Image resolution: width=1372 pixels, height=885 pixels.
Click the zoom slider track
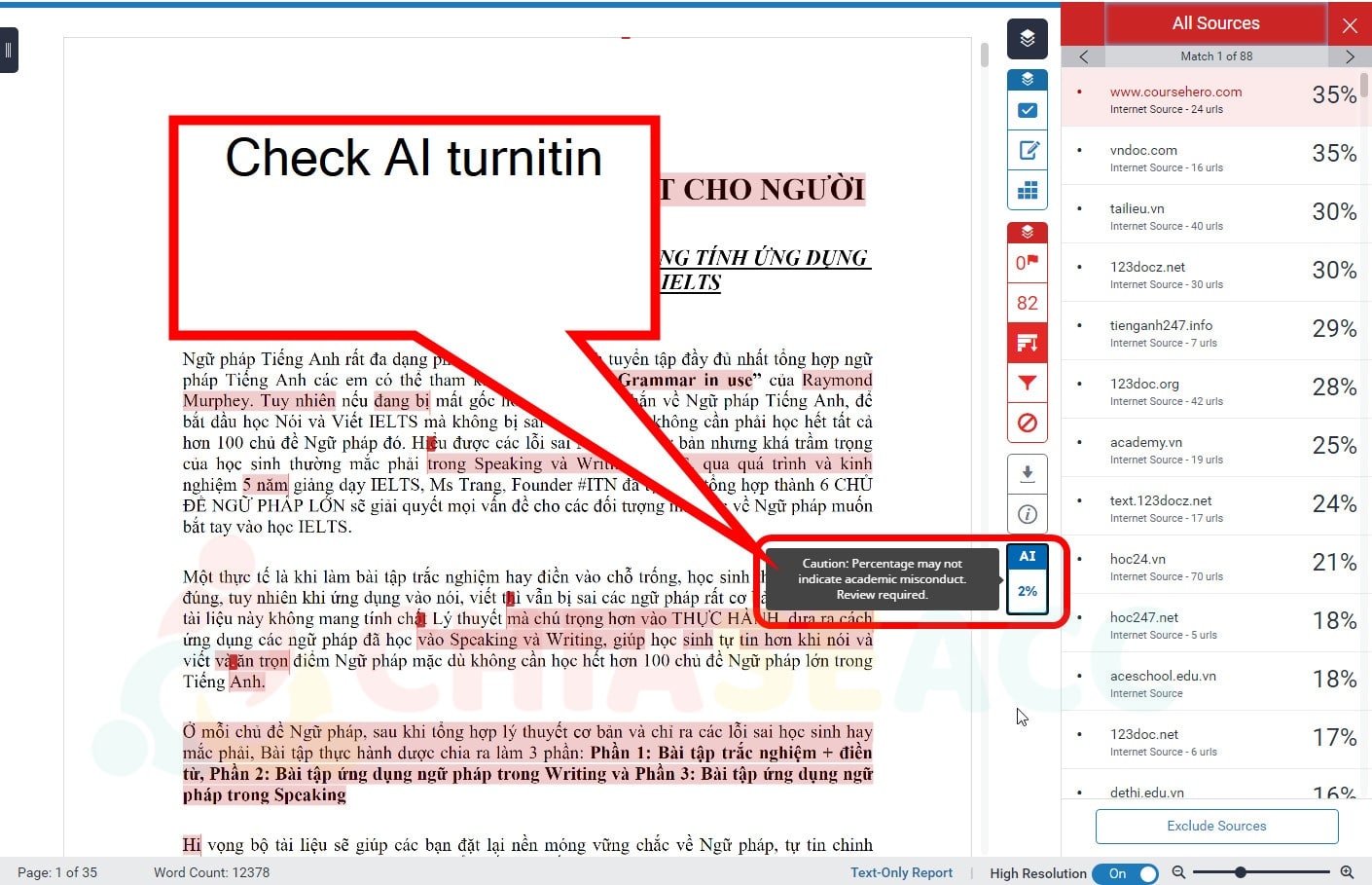(1284, 872)
